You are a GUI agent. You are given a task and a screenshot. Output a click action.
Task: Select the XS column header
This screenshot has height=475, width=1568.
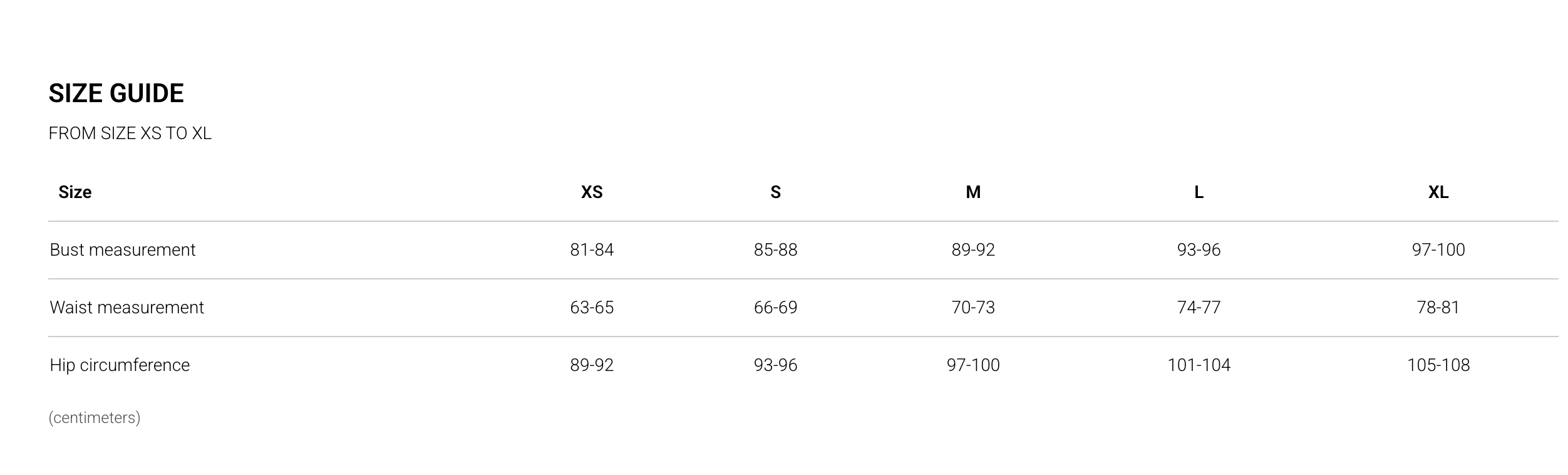[592, 192]
